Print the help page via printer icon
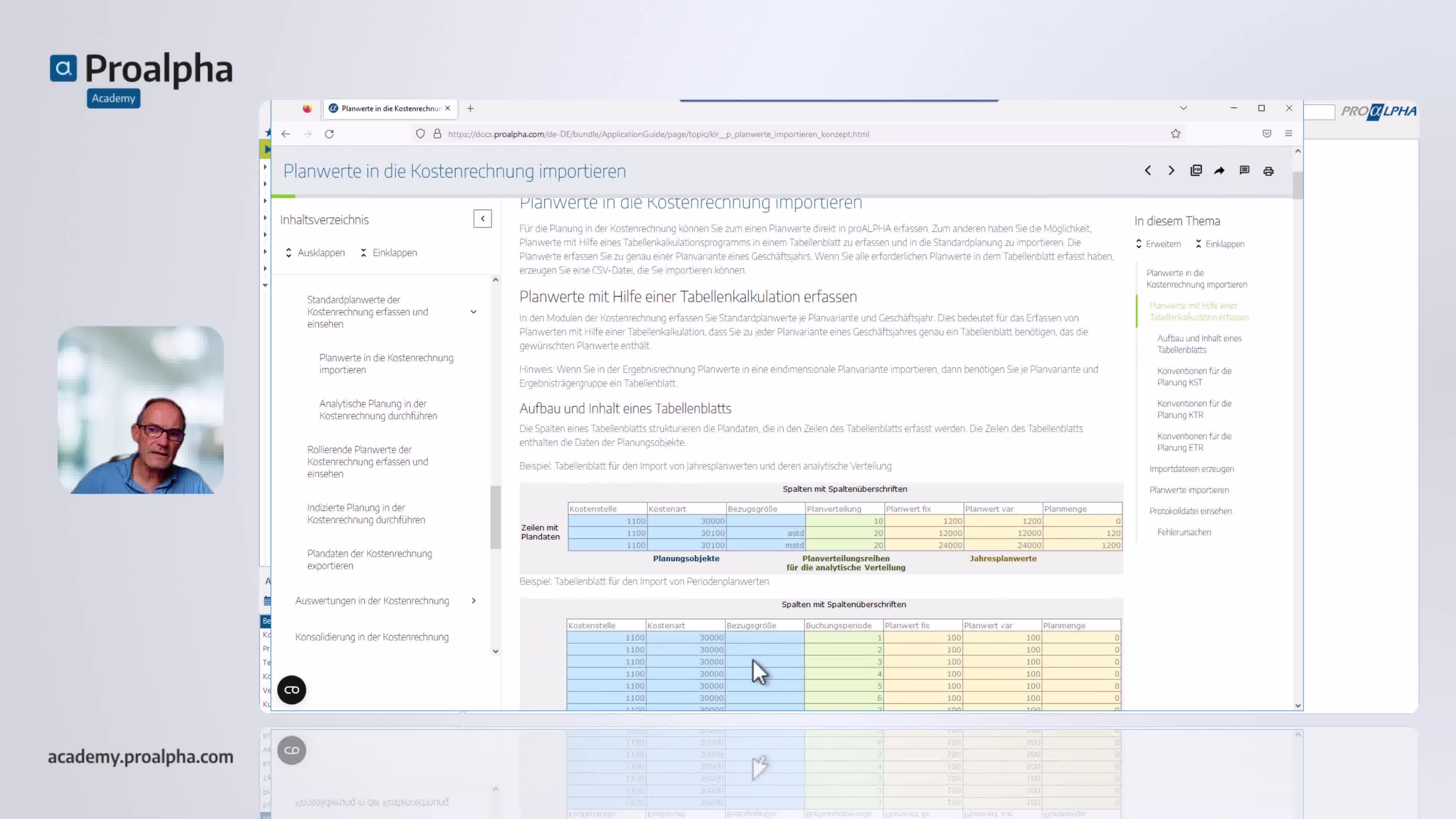The width and height of the screenshot is (1456, 819). click(x=1268, y=171)
